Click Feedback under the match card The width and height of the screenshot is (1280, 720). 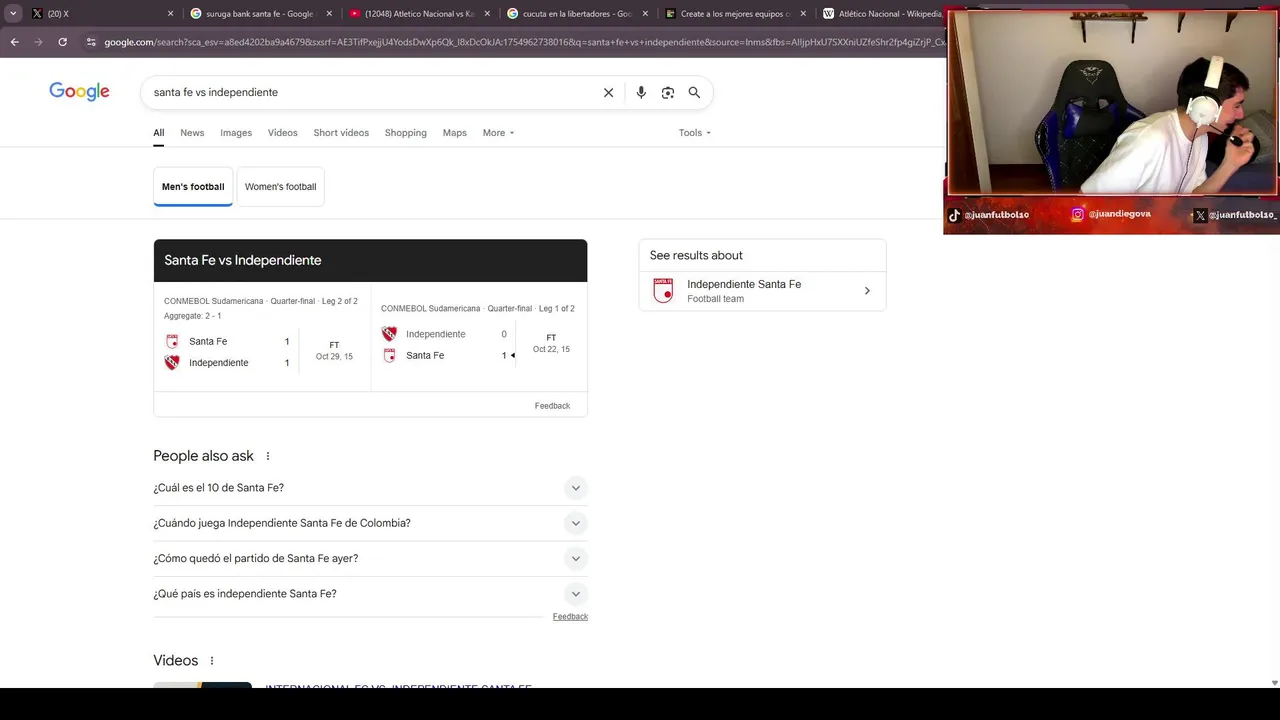552,406
